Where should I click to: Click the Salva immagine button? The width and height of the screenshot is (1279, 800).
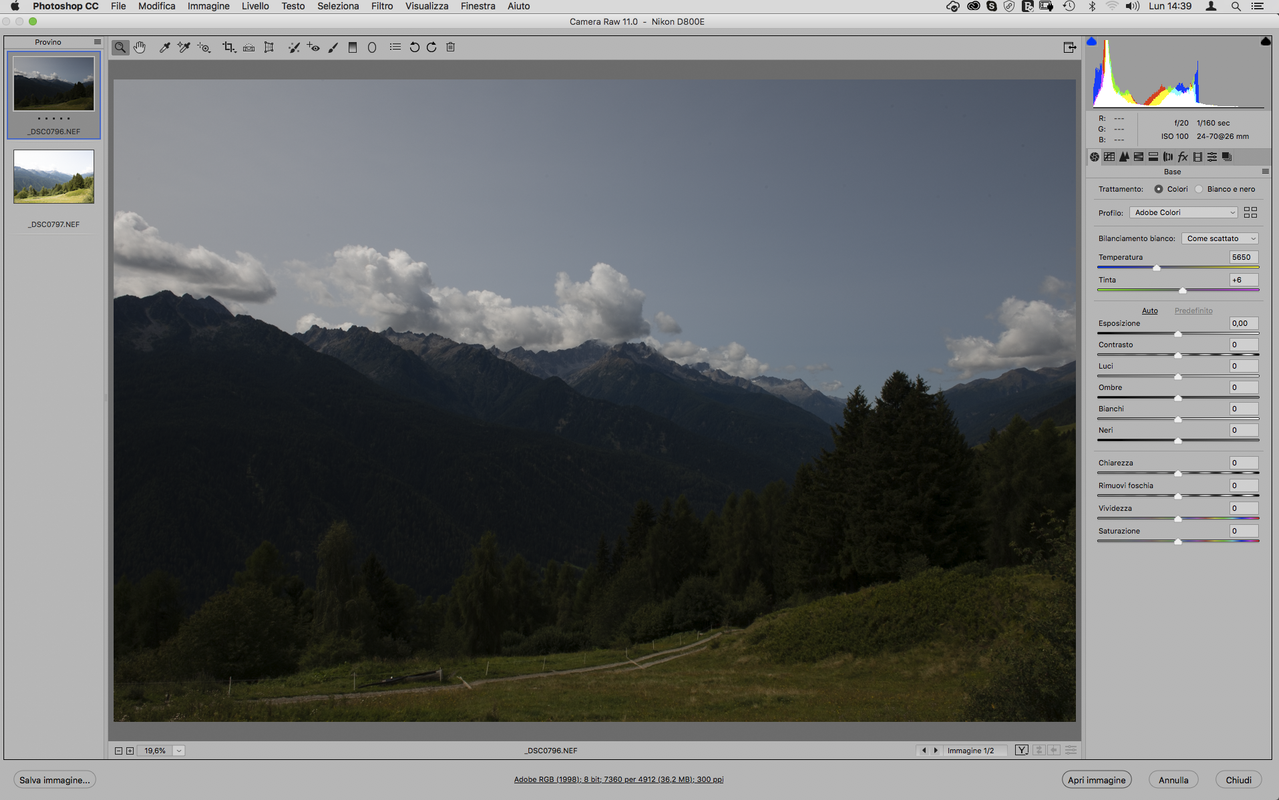(x=55, y=780)
